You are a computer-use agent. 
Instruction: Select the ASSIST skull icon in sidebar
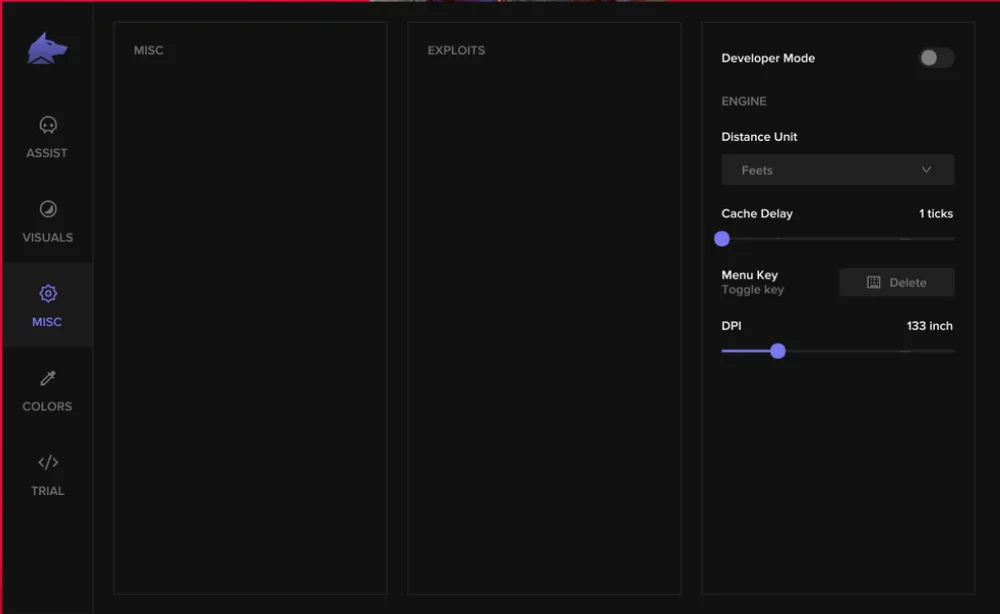[46, 125]
